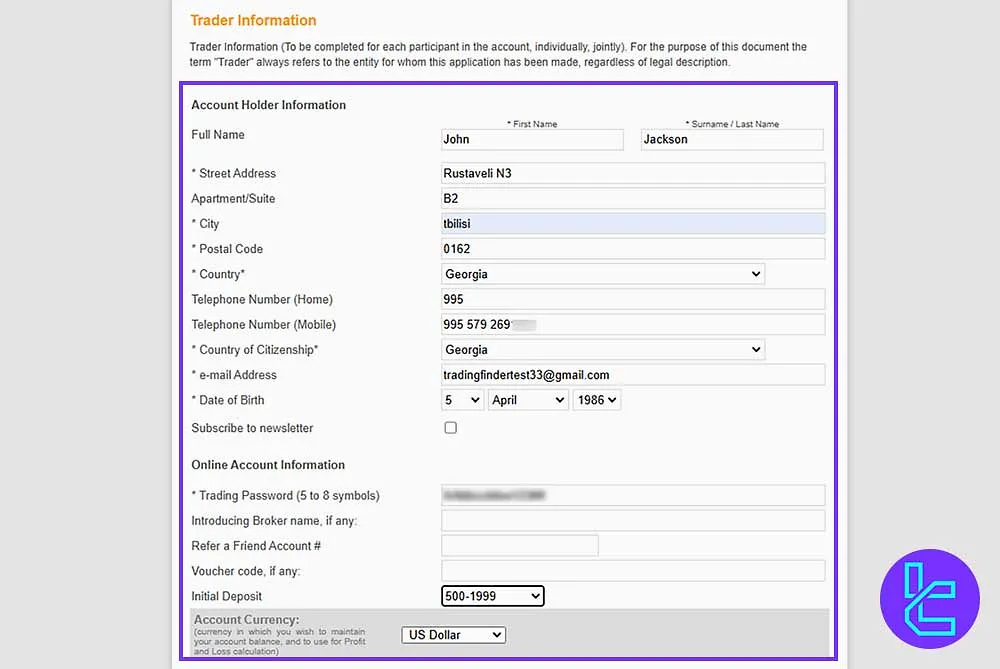Click the Postal Code field 0162
The width and height of the screenshot is (1000, 669).
pos(633,249)
